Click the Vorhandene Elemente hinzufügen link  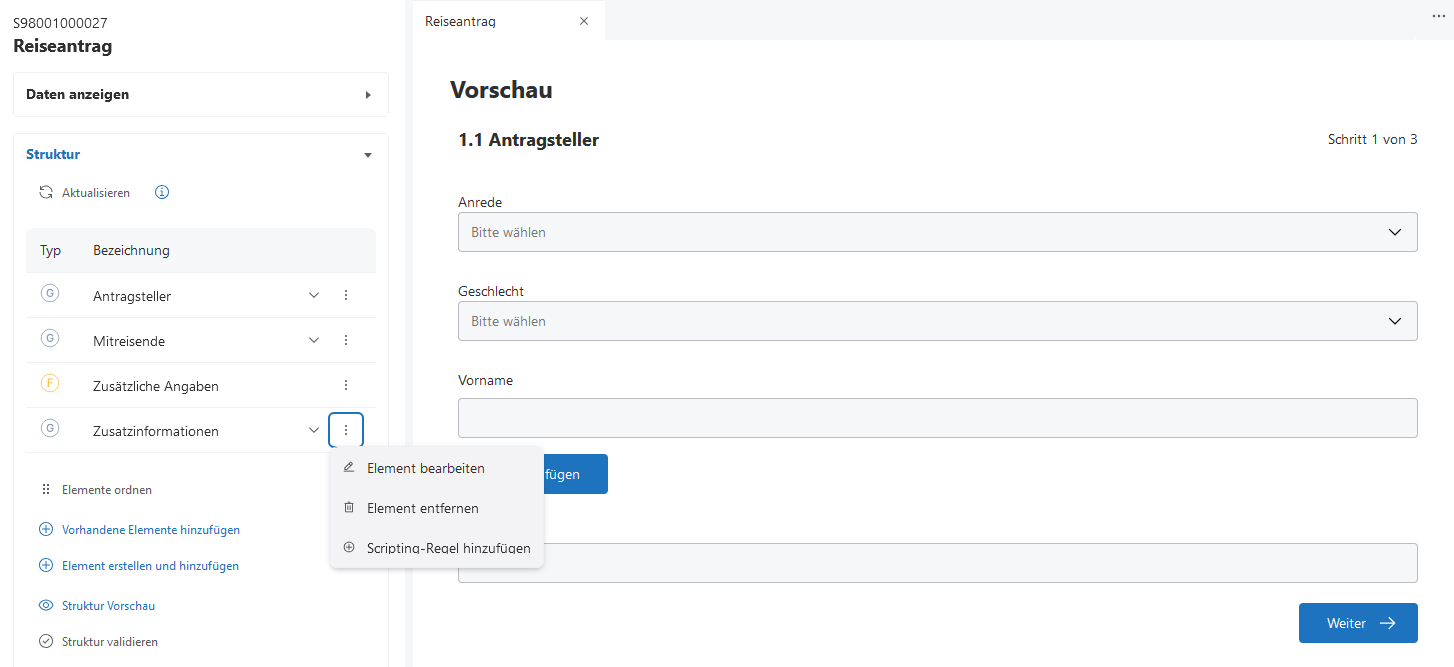[x=150, y=530]
